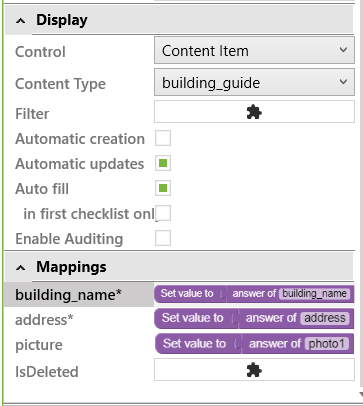This screenshot has width=363, height=406.
Task: Click the Filter property label
Action: 32,114
